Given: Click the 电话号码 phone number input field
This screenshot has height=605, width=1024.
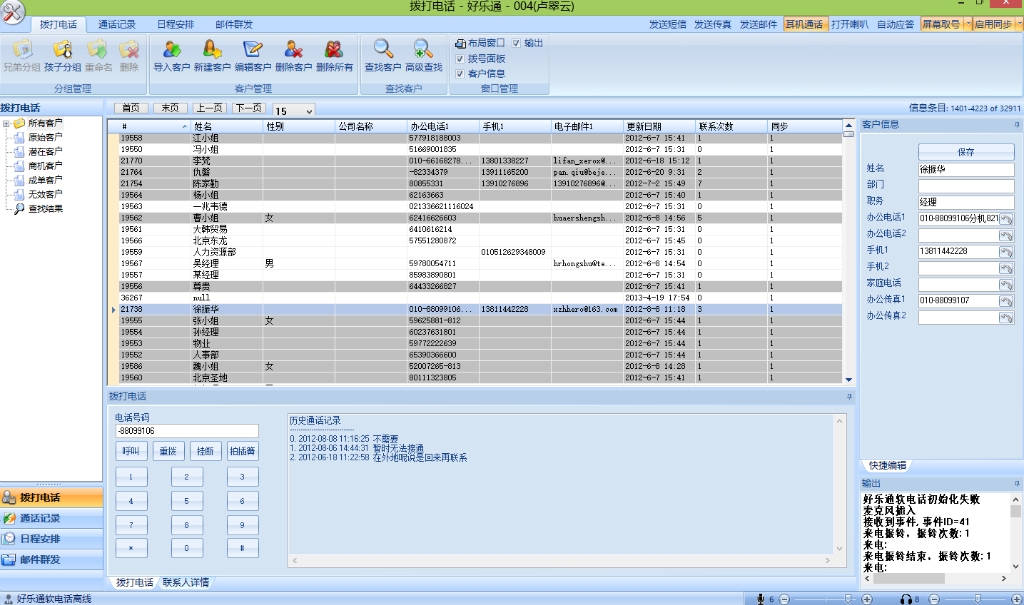Looking at the screenshot, I should 185,431.
